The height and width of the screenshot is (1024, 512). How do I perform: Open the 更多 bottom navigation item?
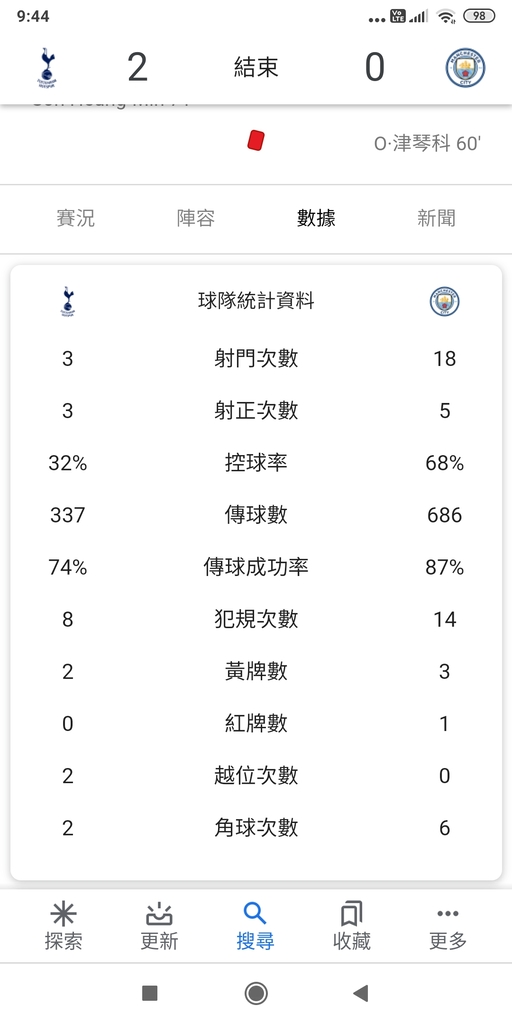447,926
